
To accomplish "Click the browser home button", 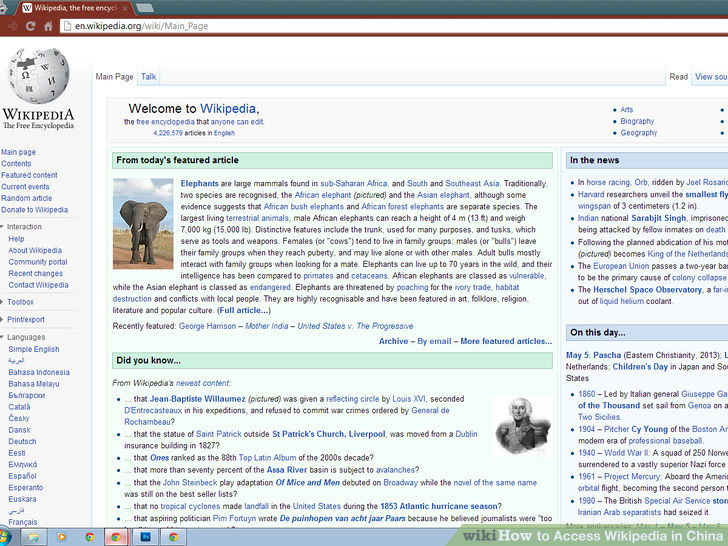I will pyautogui.click(x=48, y=26).
